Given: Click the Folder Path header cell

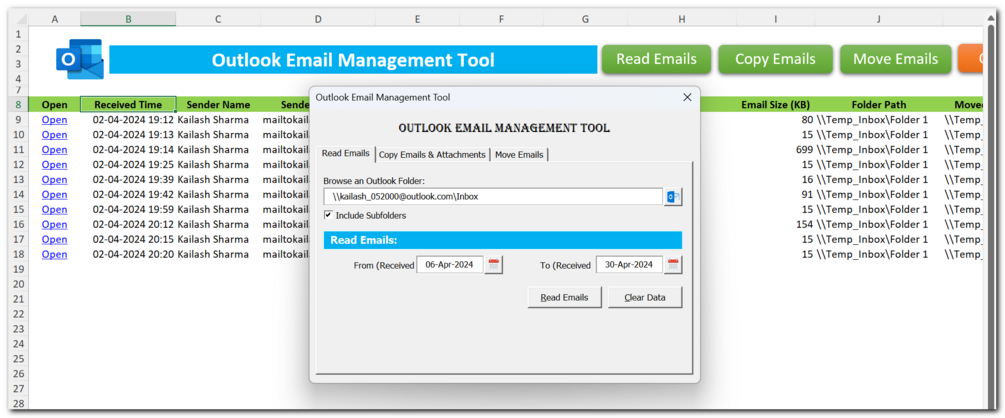Looking at the screenshot, I should (878, 104).
